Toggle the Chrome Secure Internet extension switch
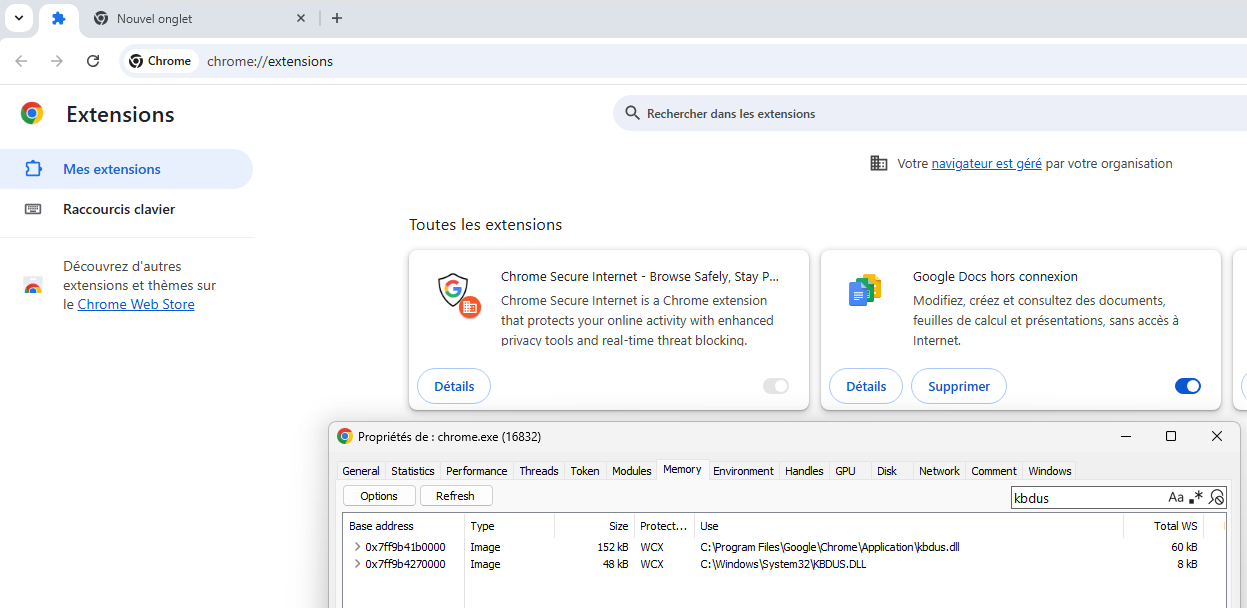This screenshot has height=608, width=1247. click(776, 386)
